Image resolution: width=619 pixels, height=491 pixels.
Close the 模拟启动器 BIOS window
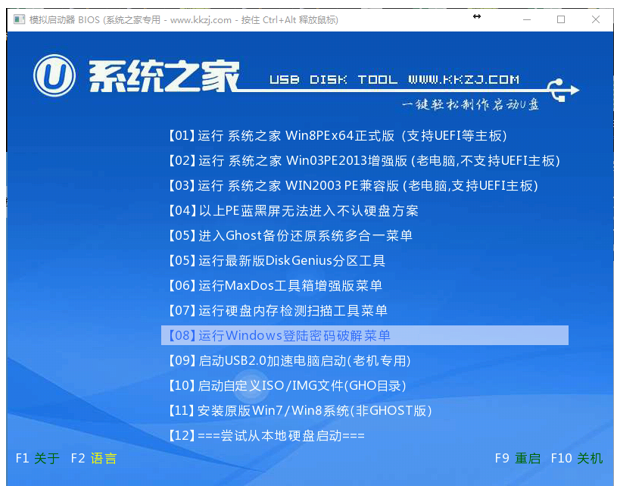(x=596, y=19)
